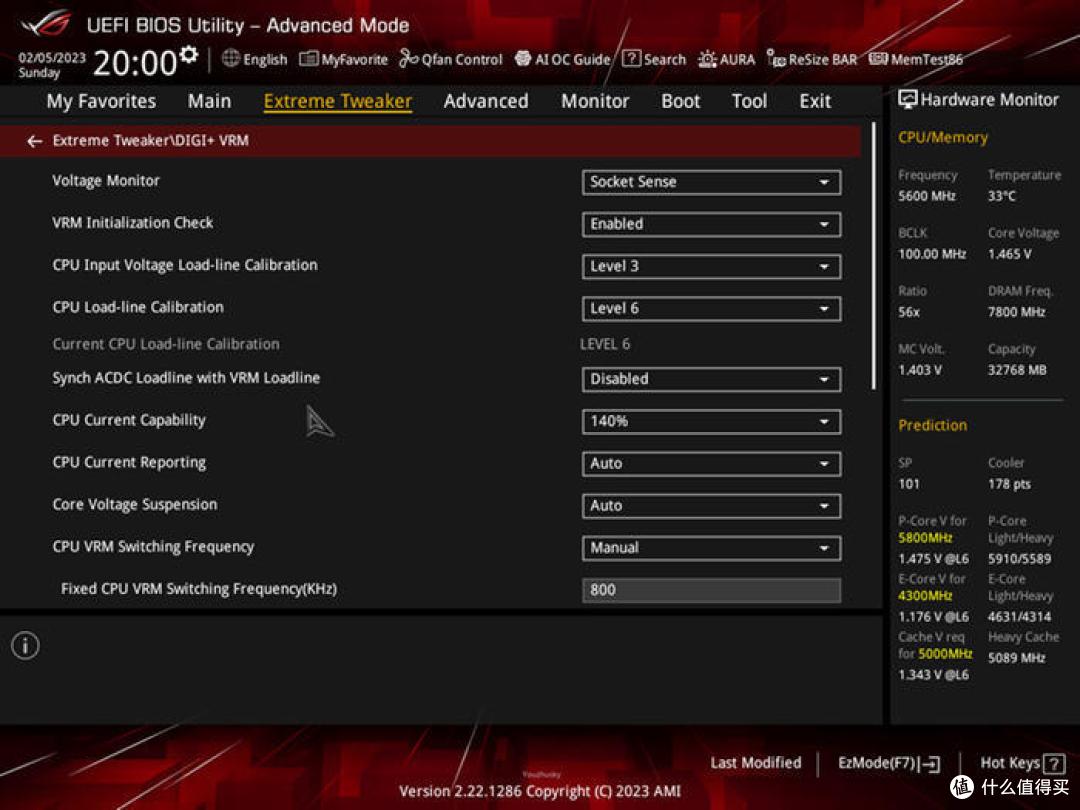The height and width of the screenshot is (810, 1080).
Task: Click the Extreme Tweaker\DIGI+ VRM breadcrumb
Action: (x=151, y=141)
